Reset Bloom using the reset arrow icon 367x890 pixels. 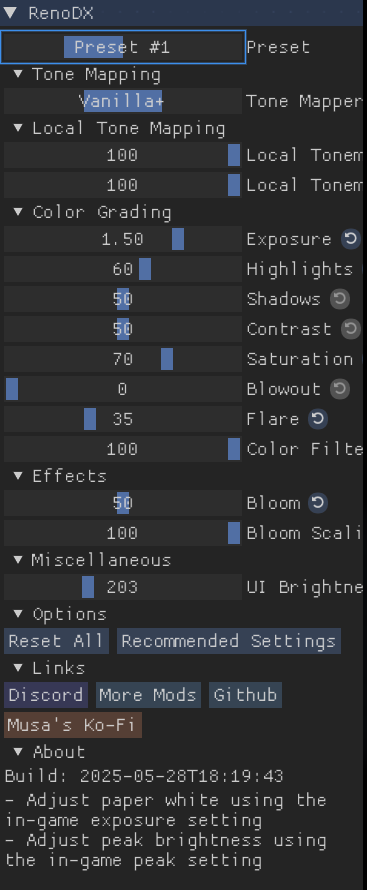tap(318, 503)
